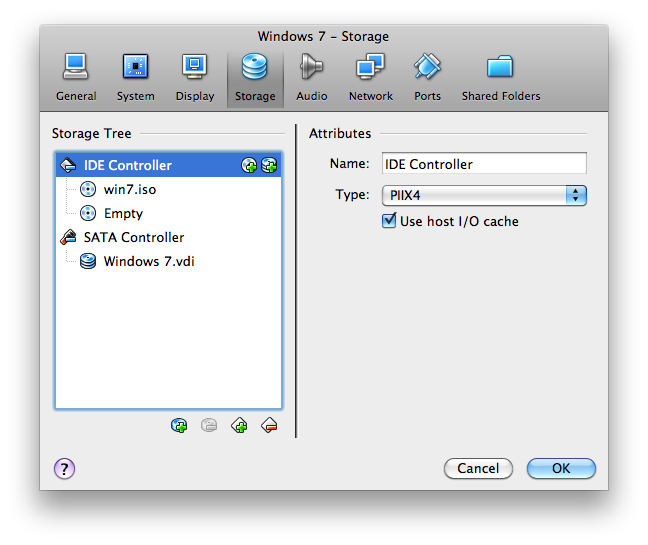Image resolution: width=648 pixels, height=545 pixels.
Task: Select win7.iso in storage tree
Action: pos(169,189)
